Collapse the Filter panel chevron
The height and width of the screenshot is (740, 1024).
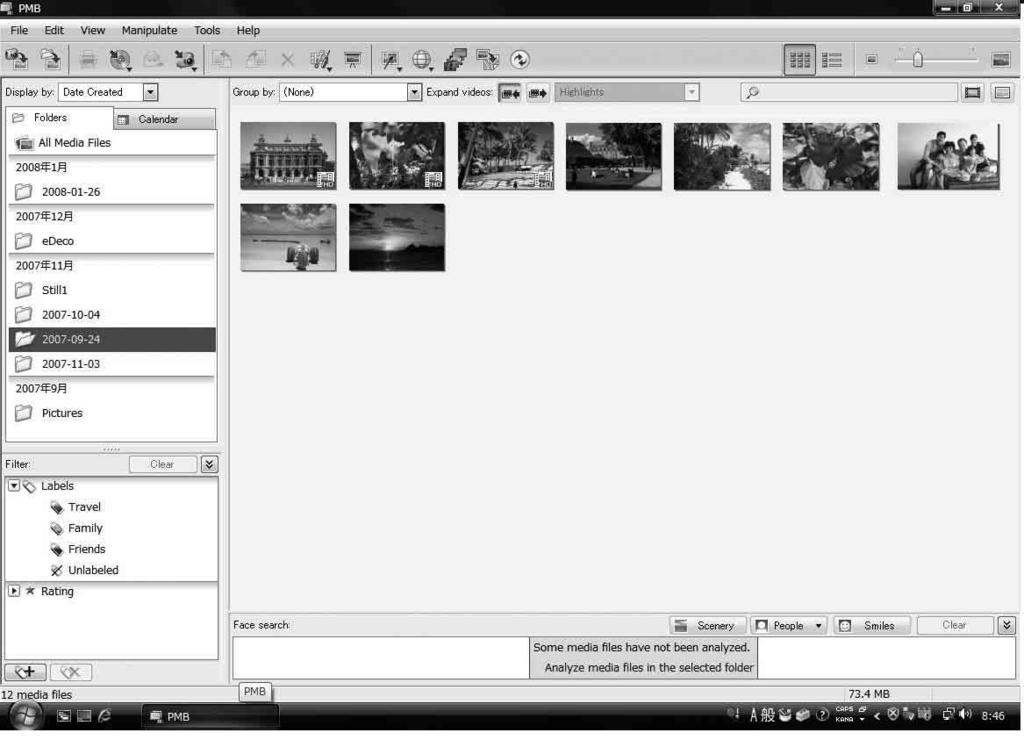coord(209,464)
